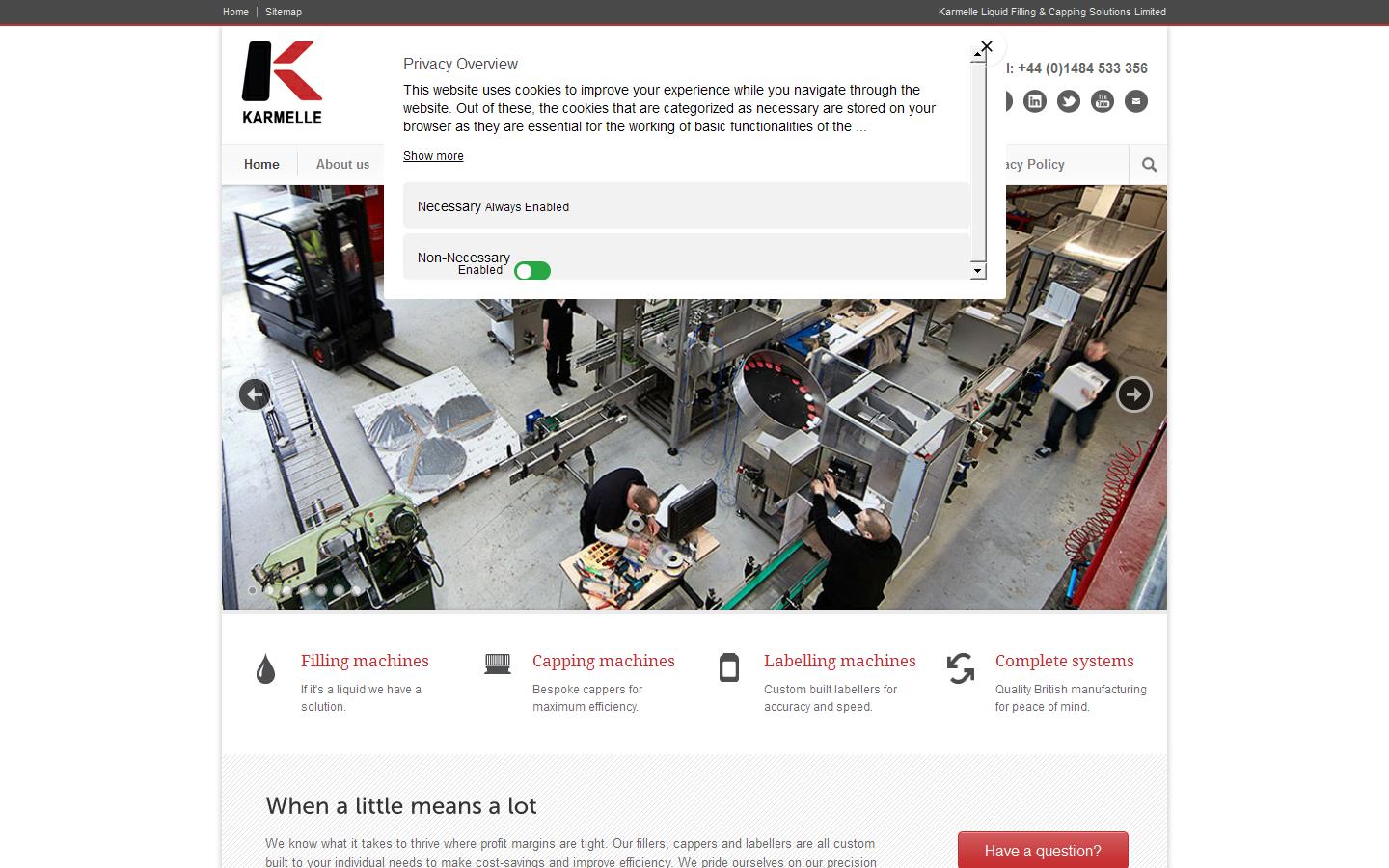This screenshot has height=868, width=1389.
Task: Advance slider with the right arrow
Action: [x=1133, y=394]
